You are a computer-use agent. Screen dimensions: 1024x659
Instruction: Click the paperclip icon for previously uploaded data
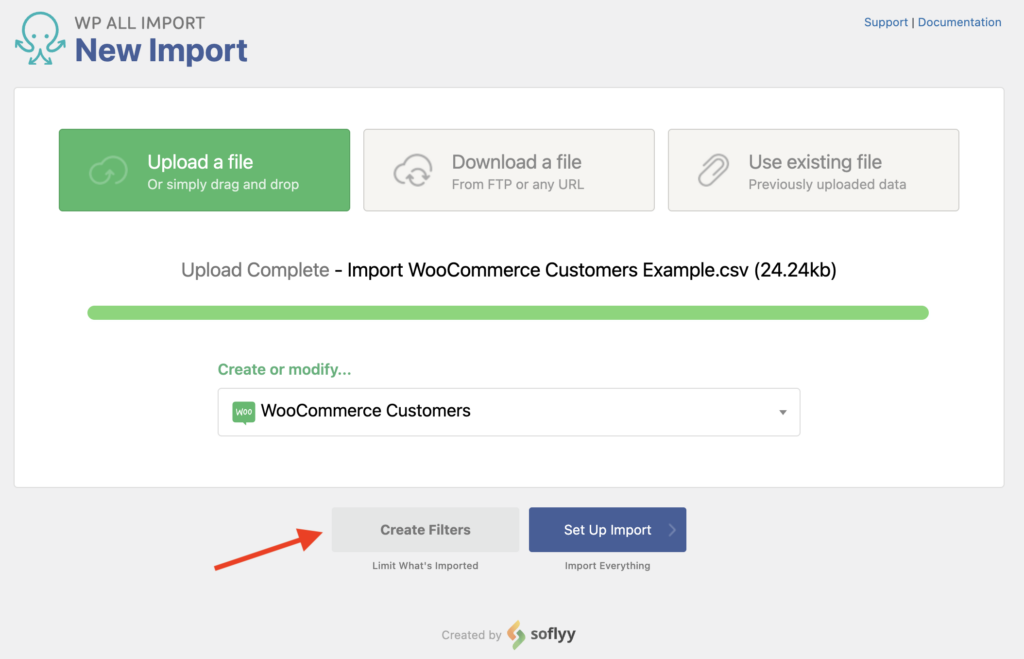pyautogui.click(x=712, y=170)
